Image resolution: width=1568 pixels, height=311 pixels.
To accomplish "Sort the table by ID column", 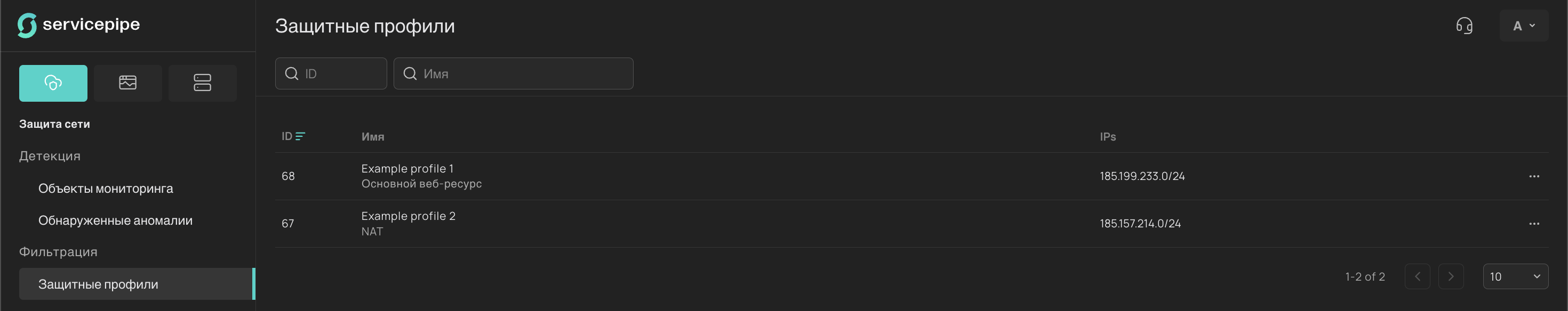I will [293, 137].
